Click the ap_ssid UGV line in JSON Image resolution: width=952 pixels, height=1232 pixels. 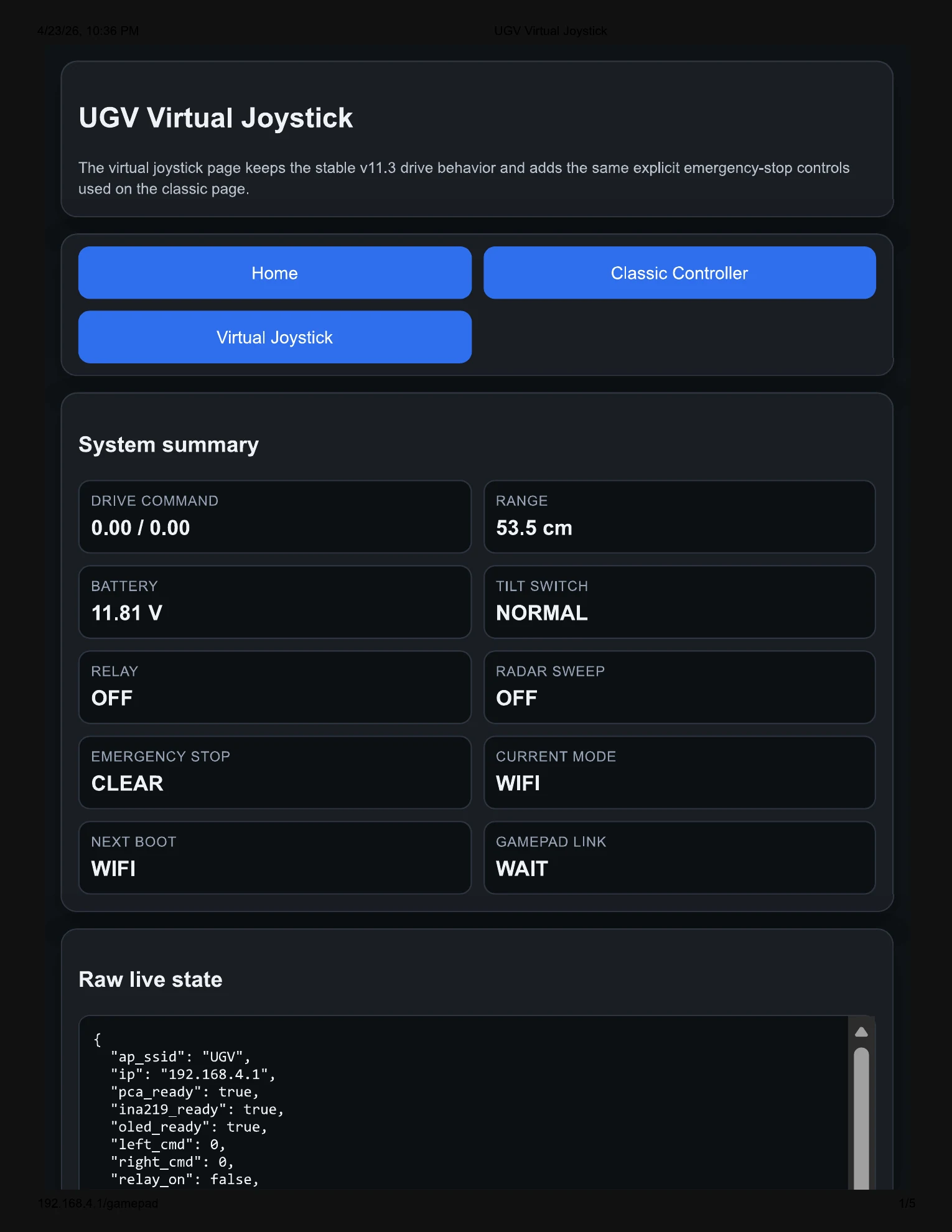point(180,1057)
